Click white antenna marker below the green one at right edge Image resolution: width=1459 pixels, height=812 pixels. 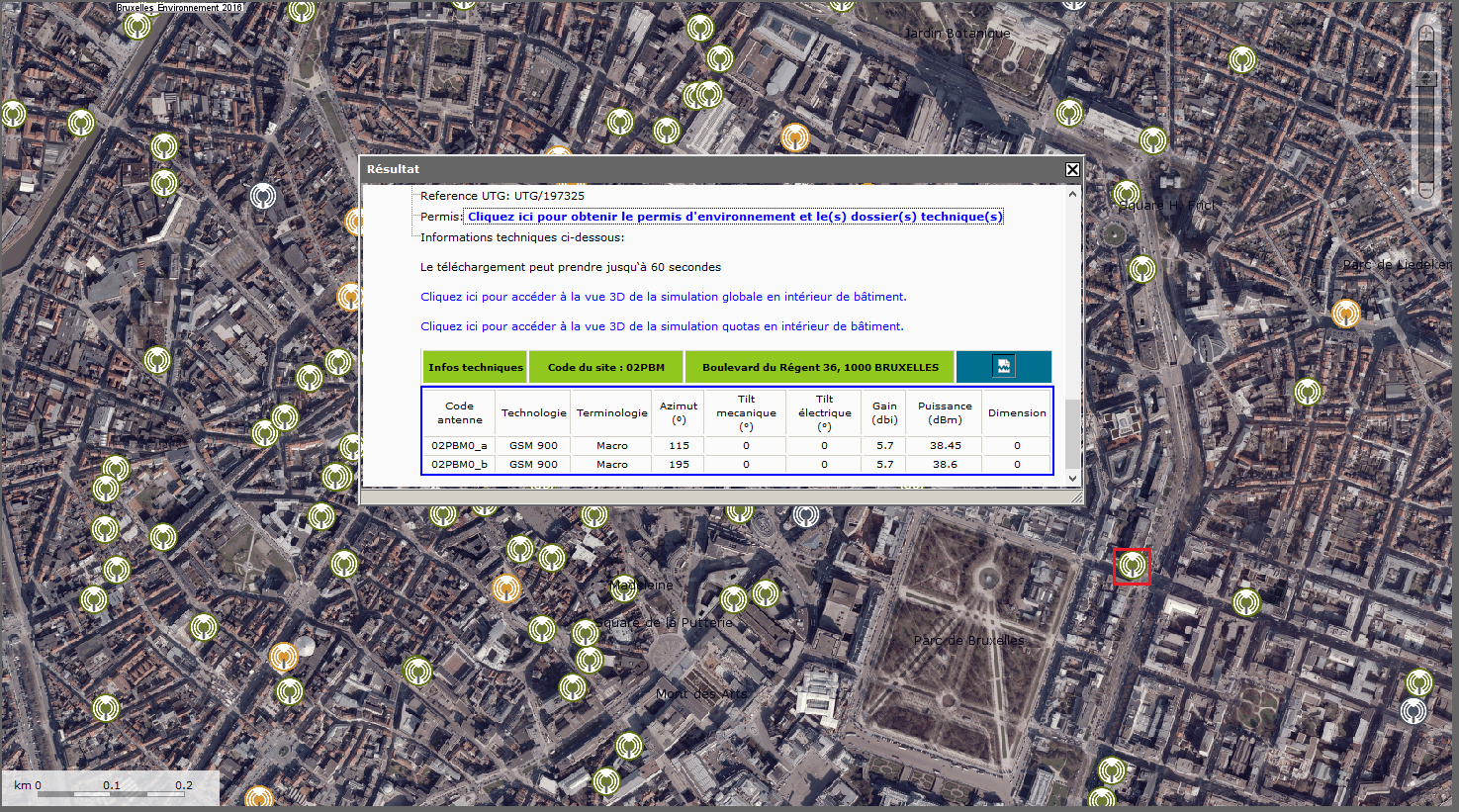pos(1414,710)
